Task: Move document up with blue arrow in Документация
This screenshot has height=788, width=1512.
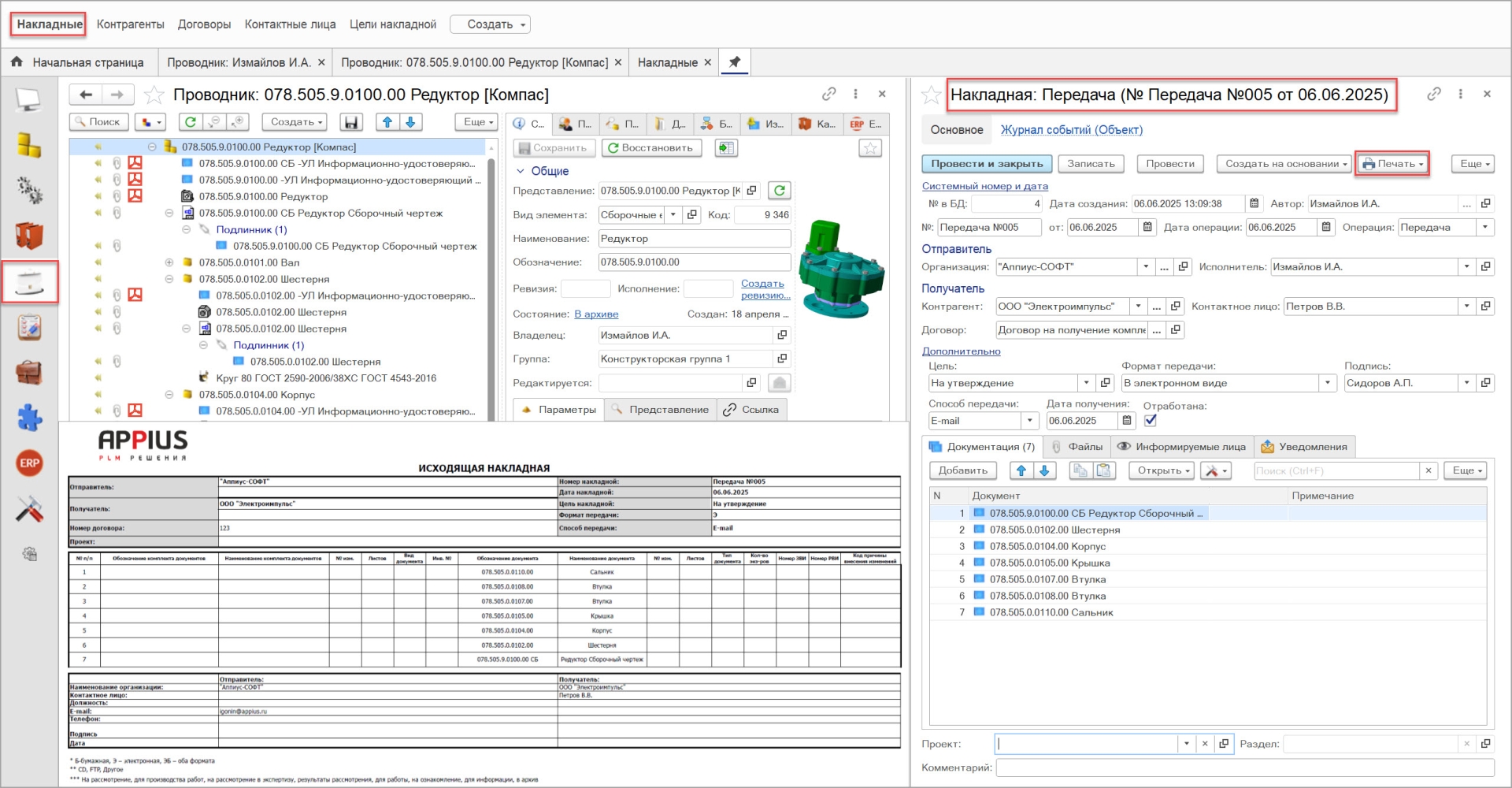Action: (1021, 470)
